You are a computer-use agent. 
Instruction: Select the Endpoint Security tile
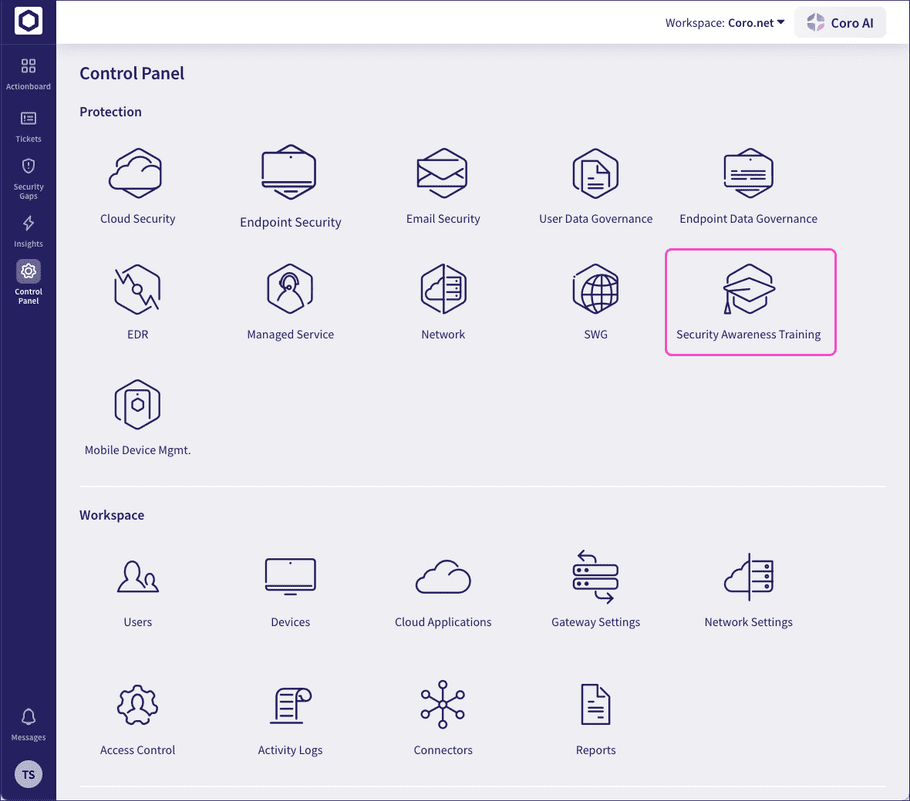click(290, 185)
